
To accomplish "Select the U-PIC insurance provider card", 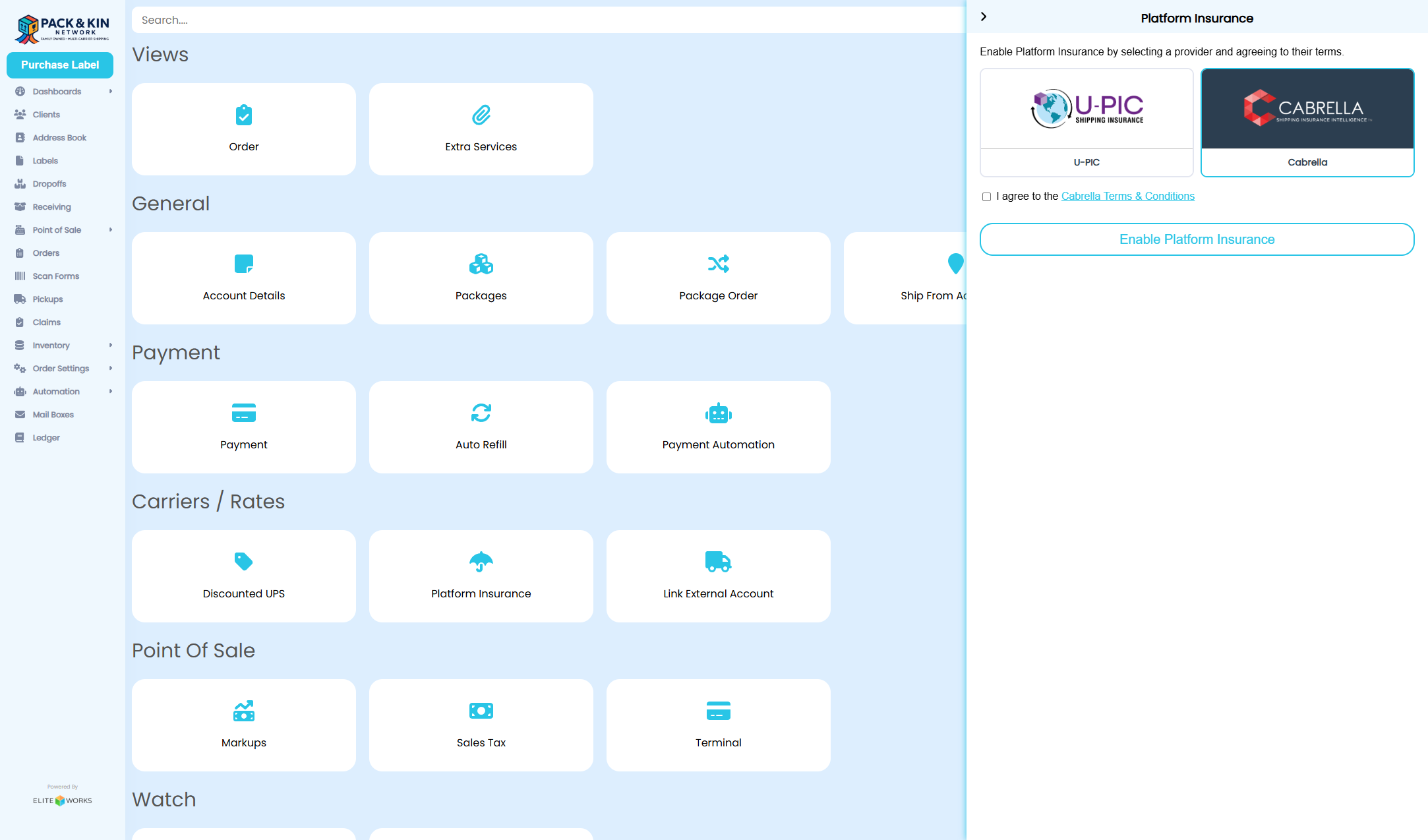I will 1086,123.
